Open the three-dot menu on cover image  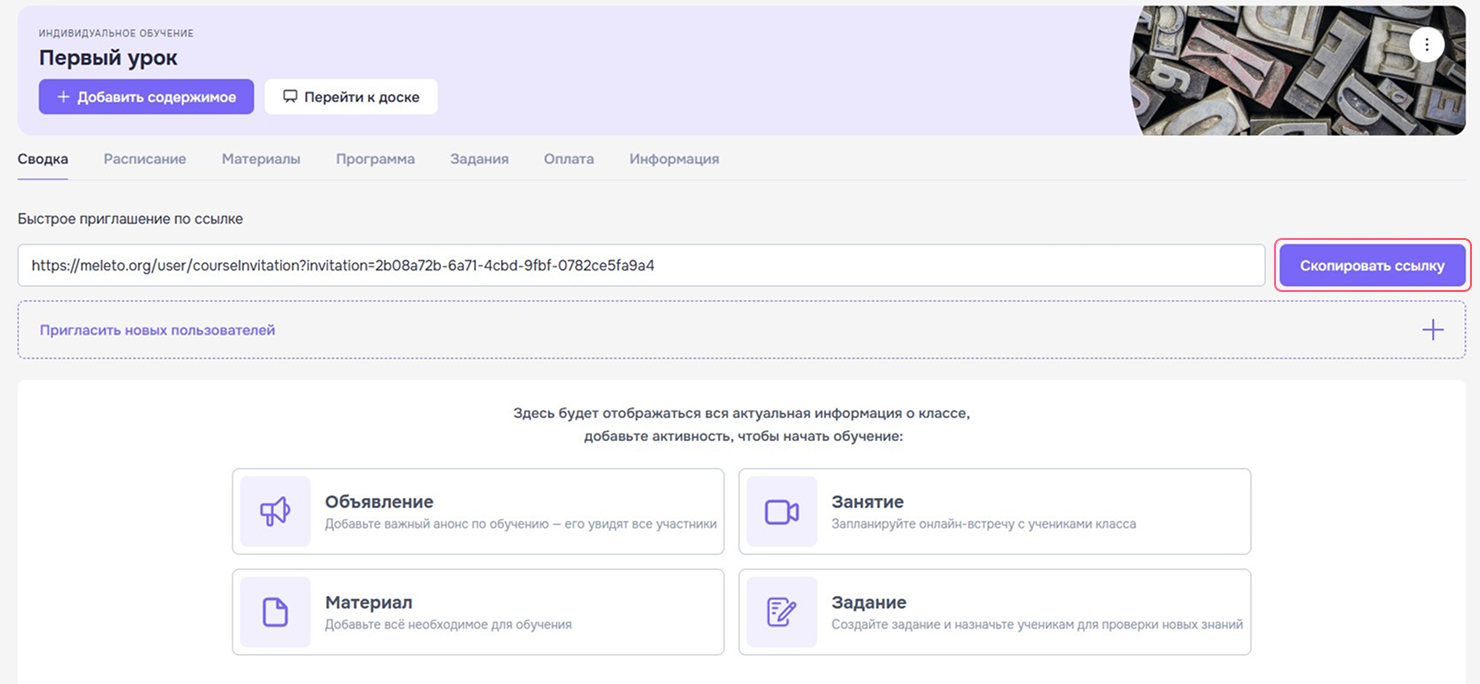1427,44
